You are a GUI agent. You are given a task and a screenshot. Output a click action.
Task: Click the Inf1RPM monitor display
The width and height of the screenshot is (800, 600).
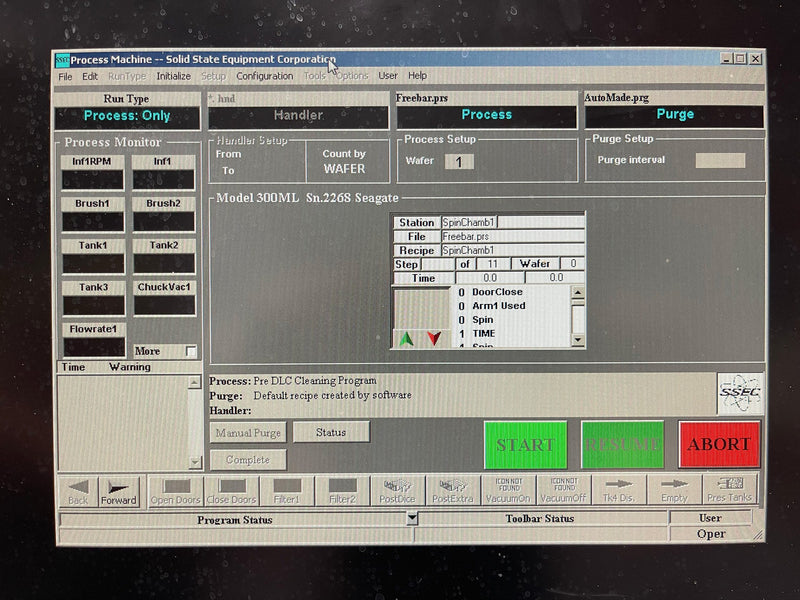[92, 180]
